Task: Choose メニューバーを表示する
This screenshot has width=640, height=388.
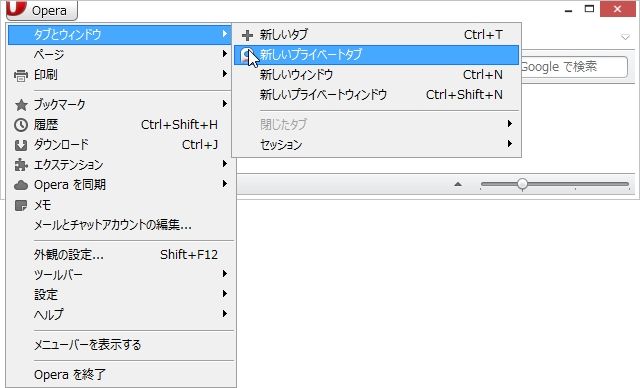Action: 120,345
